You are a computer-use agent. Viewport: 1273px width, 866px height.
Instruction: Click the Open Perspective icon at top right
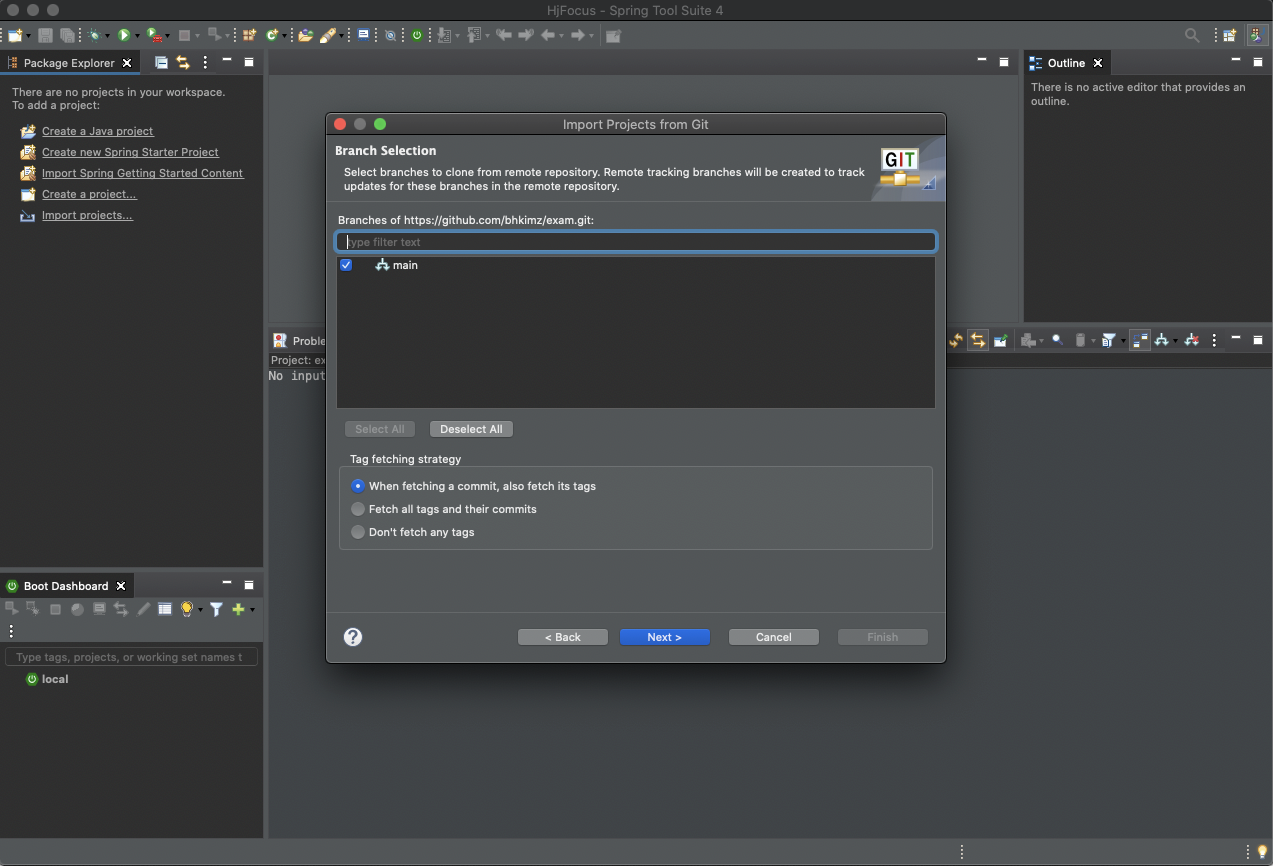pos(1229,35)
